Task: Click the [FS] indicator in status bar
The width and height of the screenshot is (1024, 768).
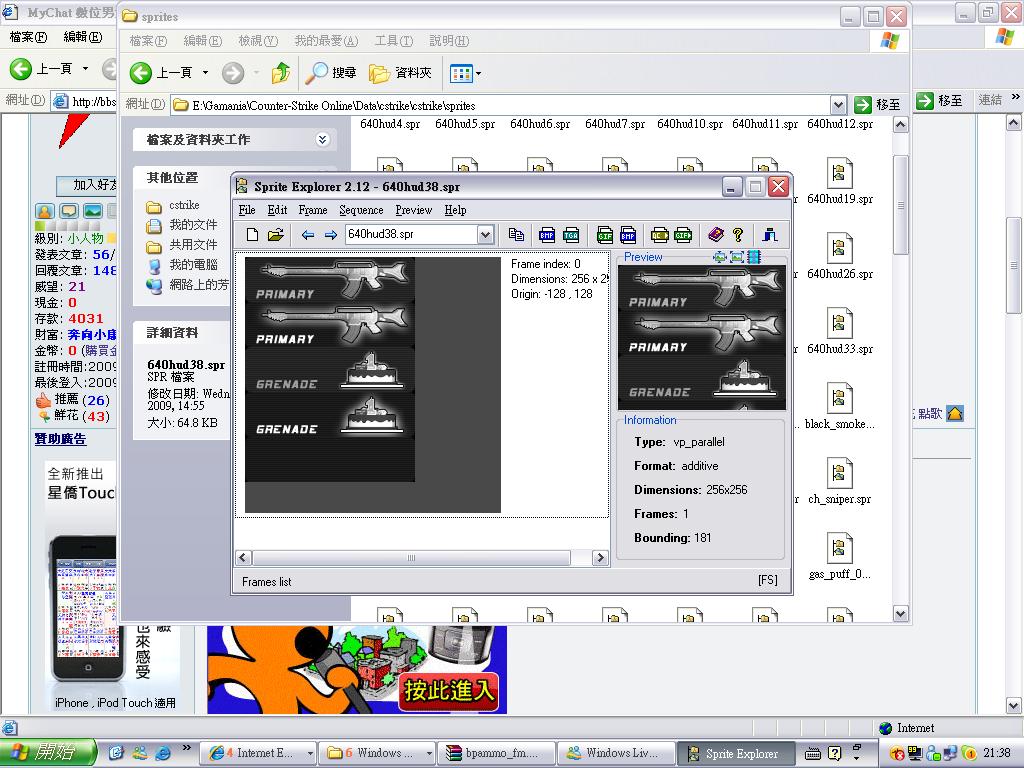Action: tap(767, 581)
